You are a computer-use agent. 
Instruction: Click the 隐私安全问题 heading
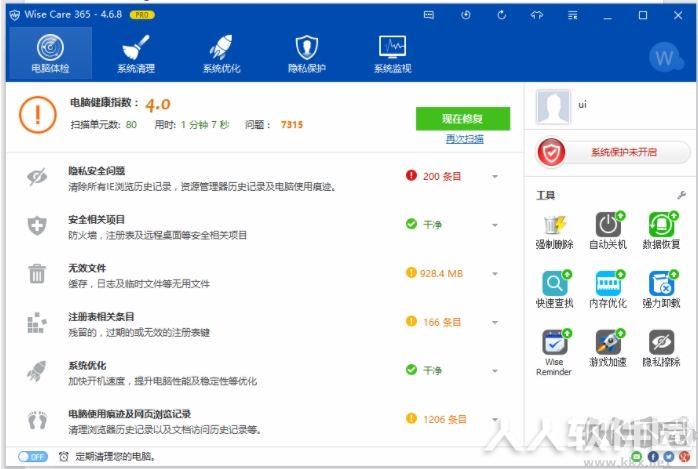pyautogui.click(x=97, y=171)
